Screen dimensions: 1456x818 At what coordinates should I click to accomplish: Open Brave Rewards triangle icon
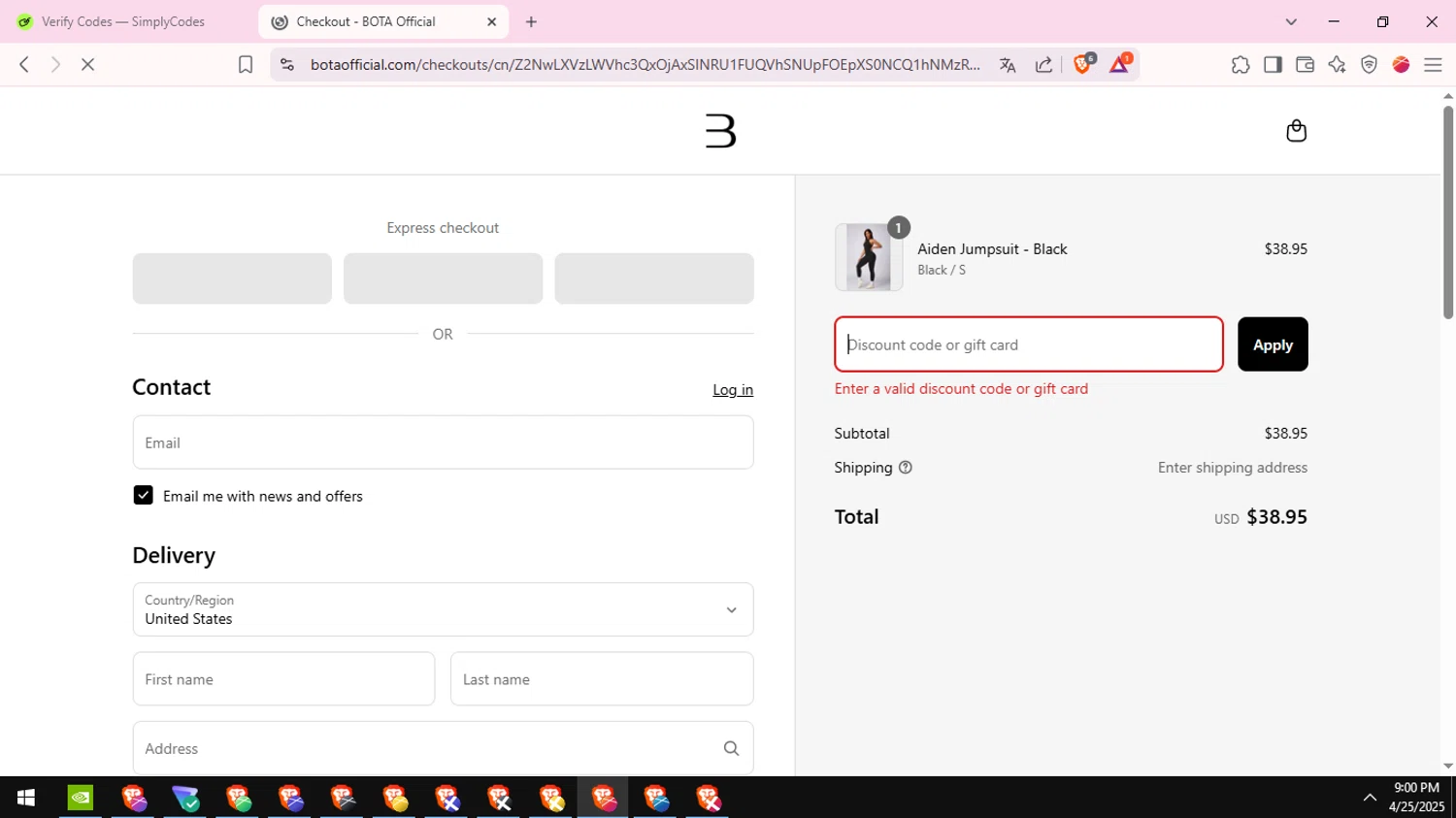[1119, 64]
